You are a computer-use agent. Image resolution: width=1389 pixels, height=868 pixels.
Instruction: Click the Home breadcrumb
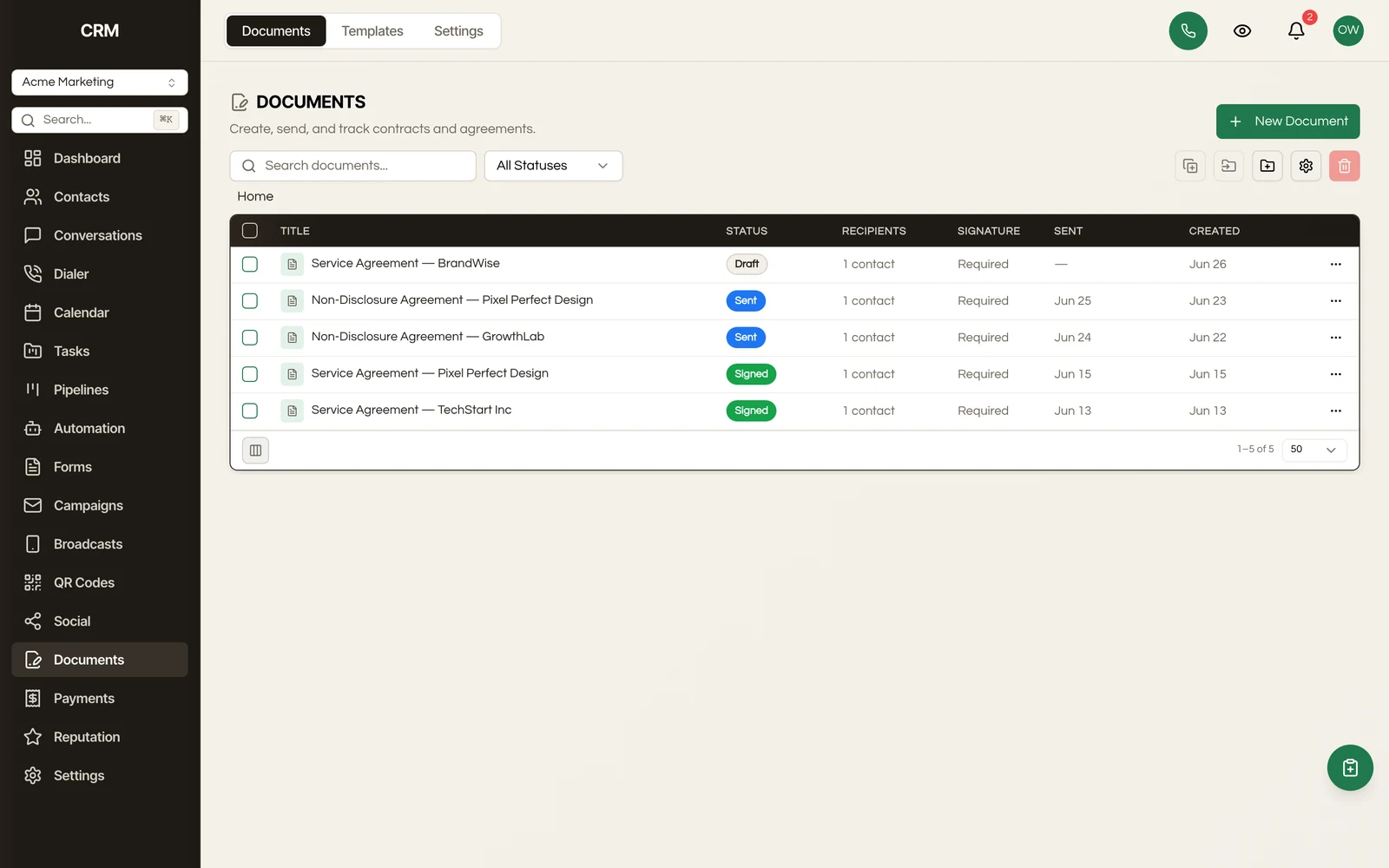pyautogui.click(x=255, y=197)
